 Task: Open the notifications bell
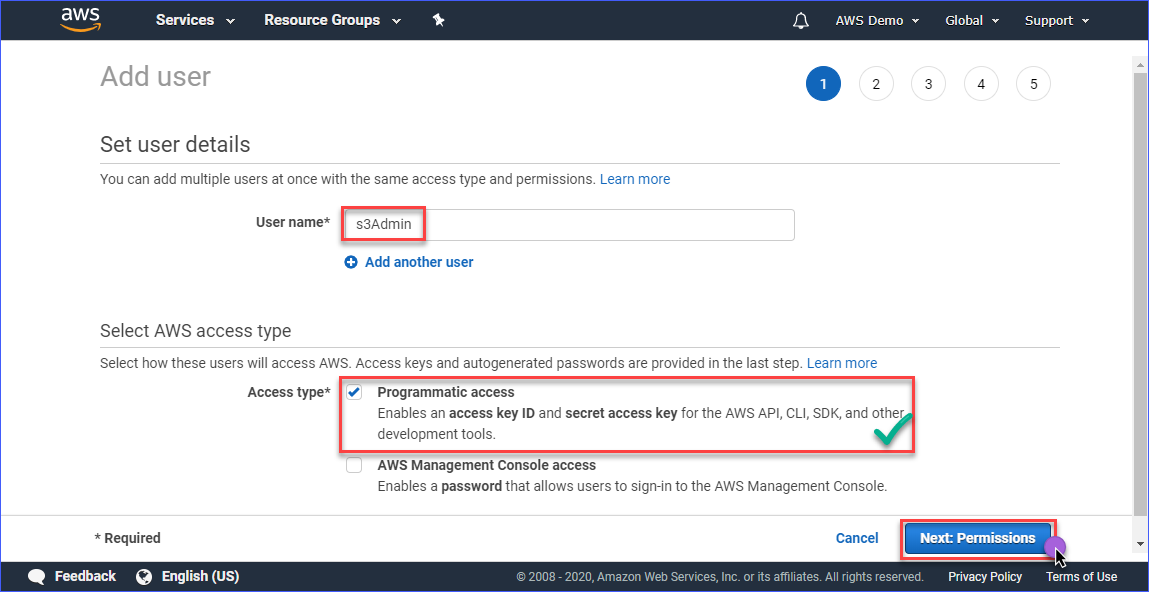point(800,20)
